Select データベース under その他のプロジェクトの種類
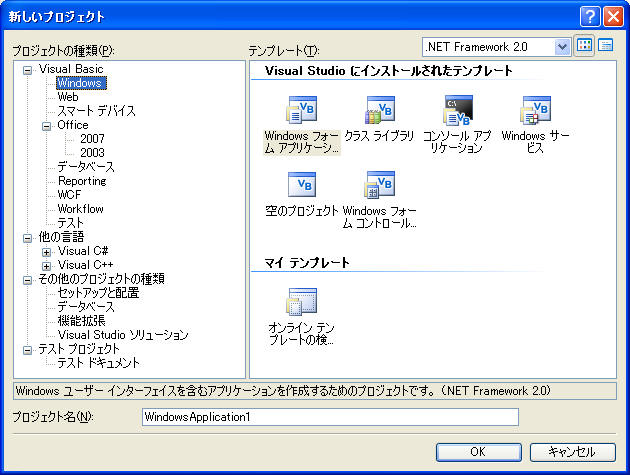This screenshot has width=630, height=475. pos(86,307)
